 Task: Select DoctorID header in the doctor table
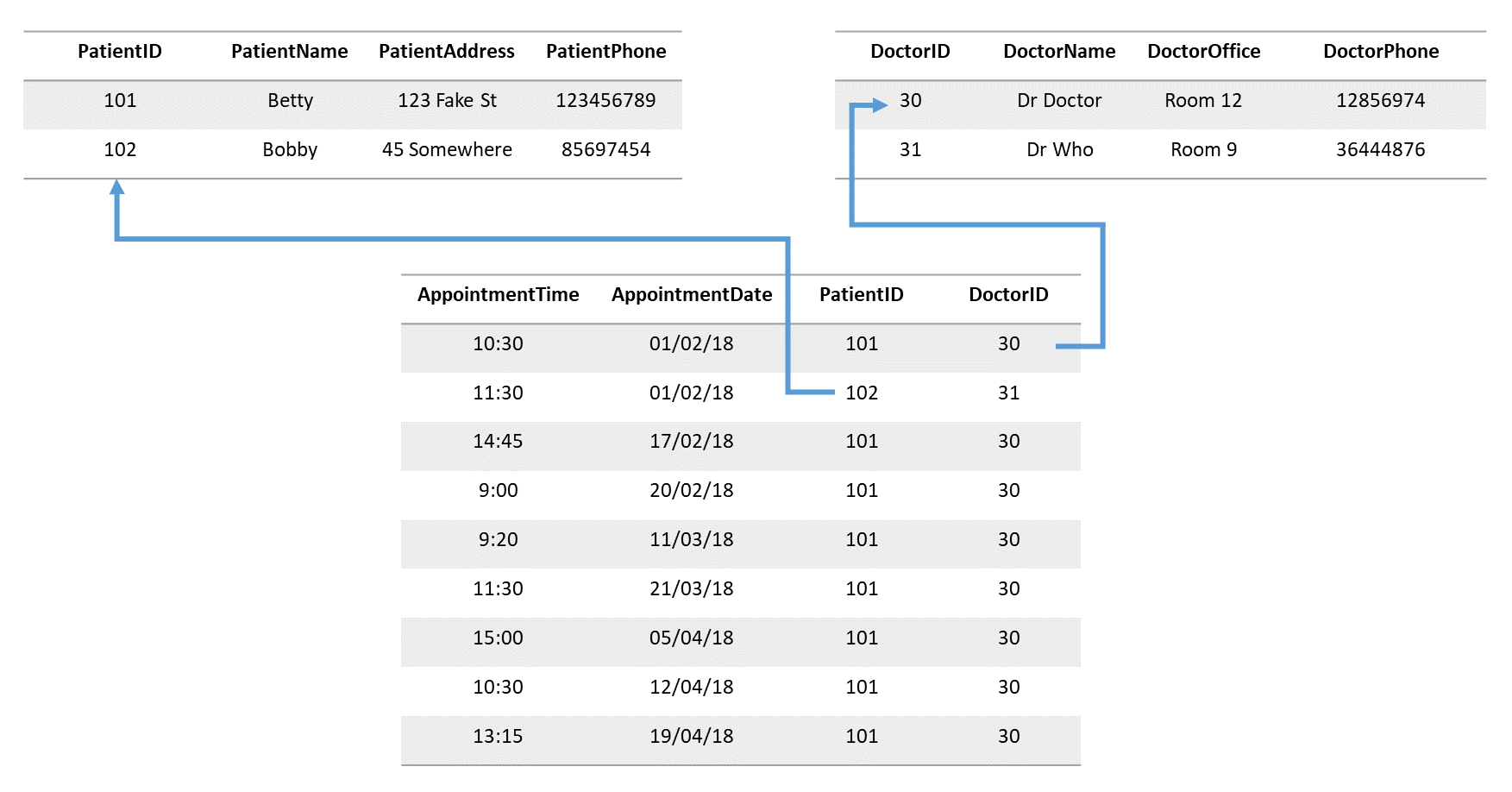[x=911, y=52]
